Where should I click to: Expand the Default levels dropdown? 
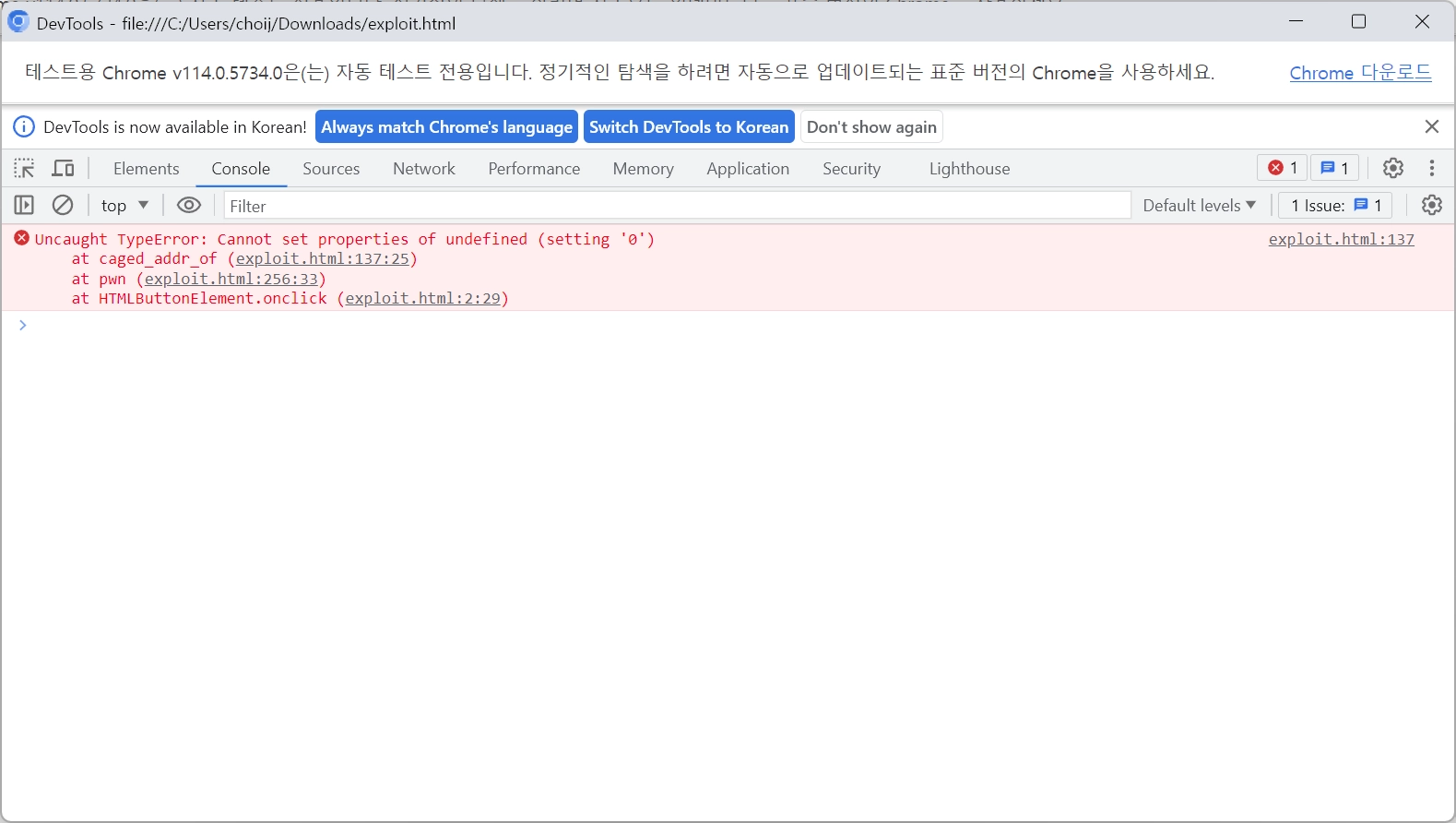(1199, 206)
